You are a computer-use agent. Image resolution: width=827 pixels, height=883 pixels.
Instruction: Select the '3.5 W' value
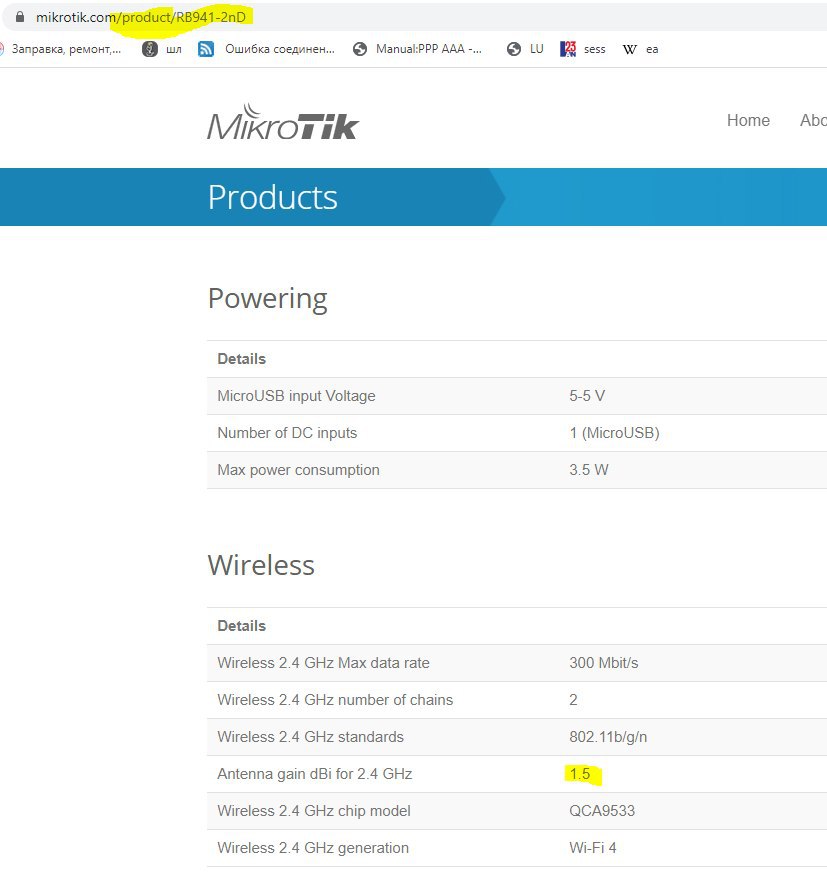pos(589,470)
